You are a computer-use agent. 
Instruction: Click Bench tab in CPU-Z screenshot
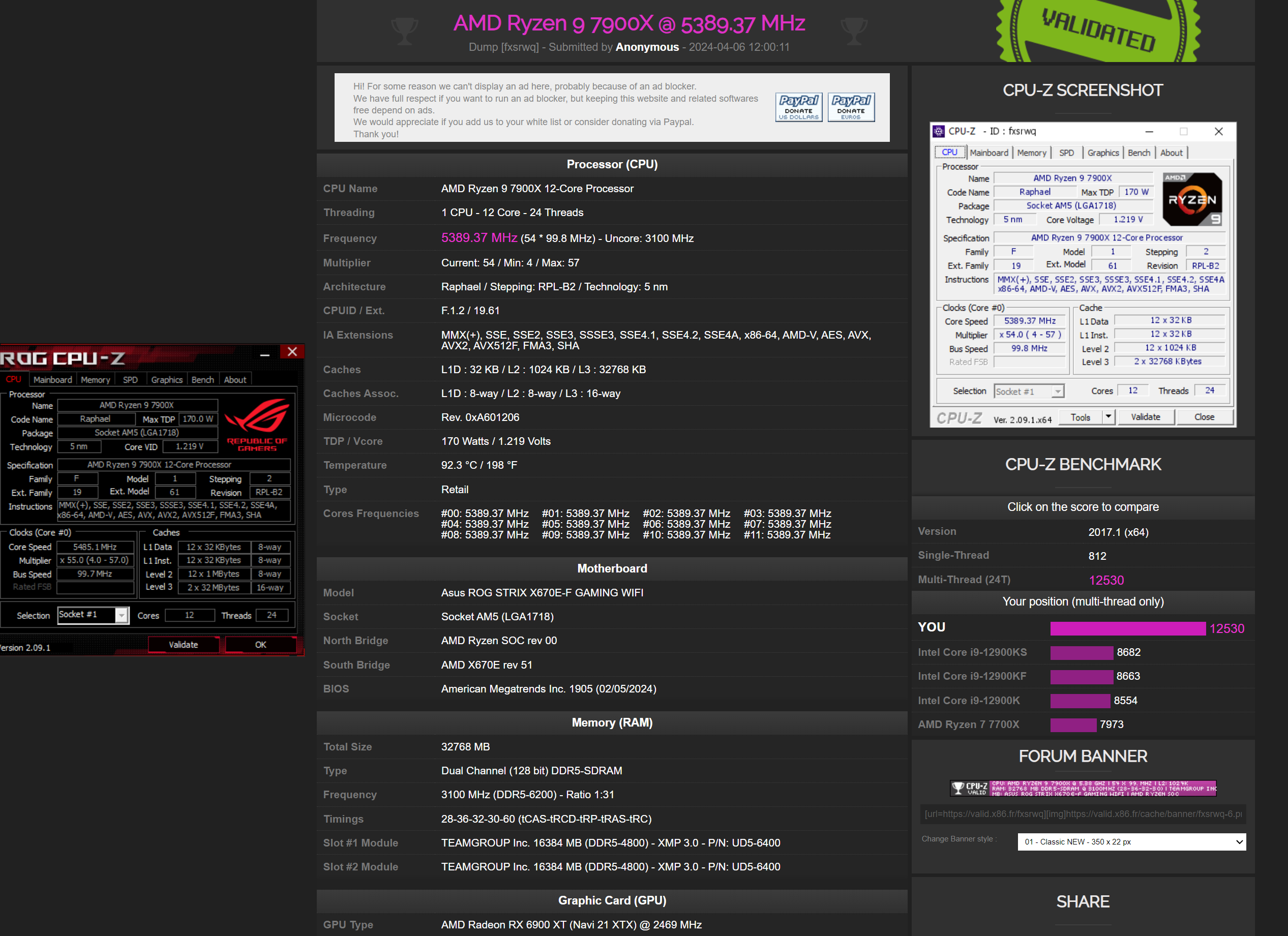click(1139, 153)
